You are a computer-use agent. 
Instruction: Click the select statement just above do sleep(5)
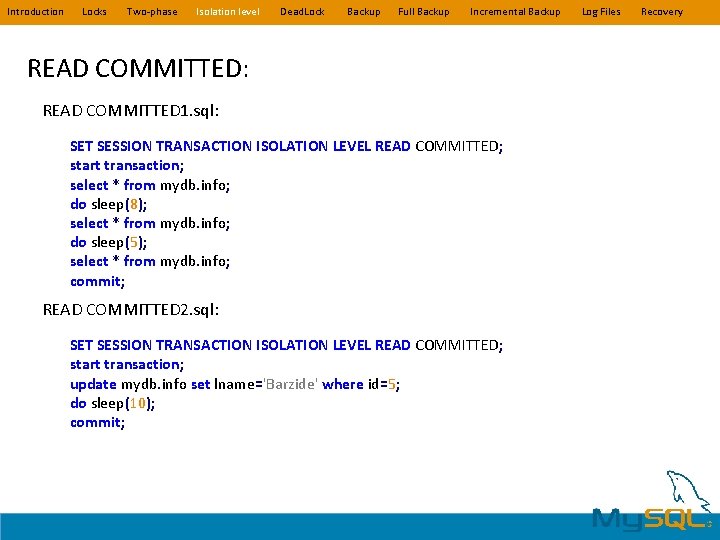tap(150, 223)
